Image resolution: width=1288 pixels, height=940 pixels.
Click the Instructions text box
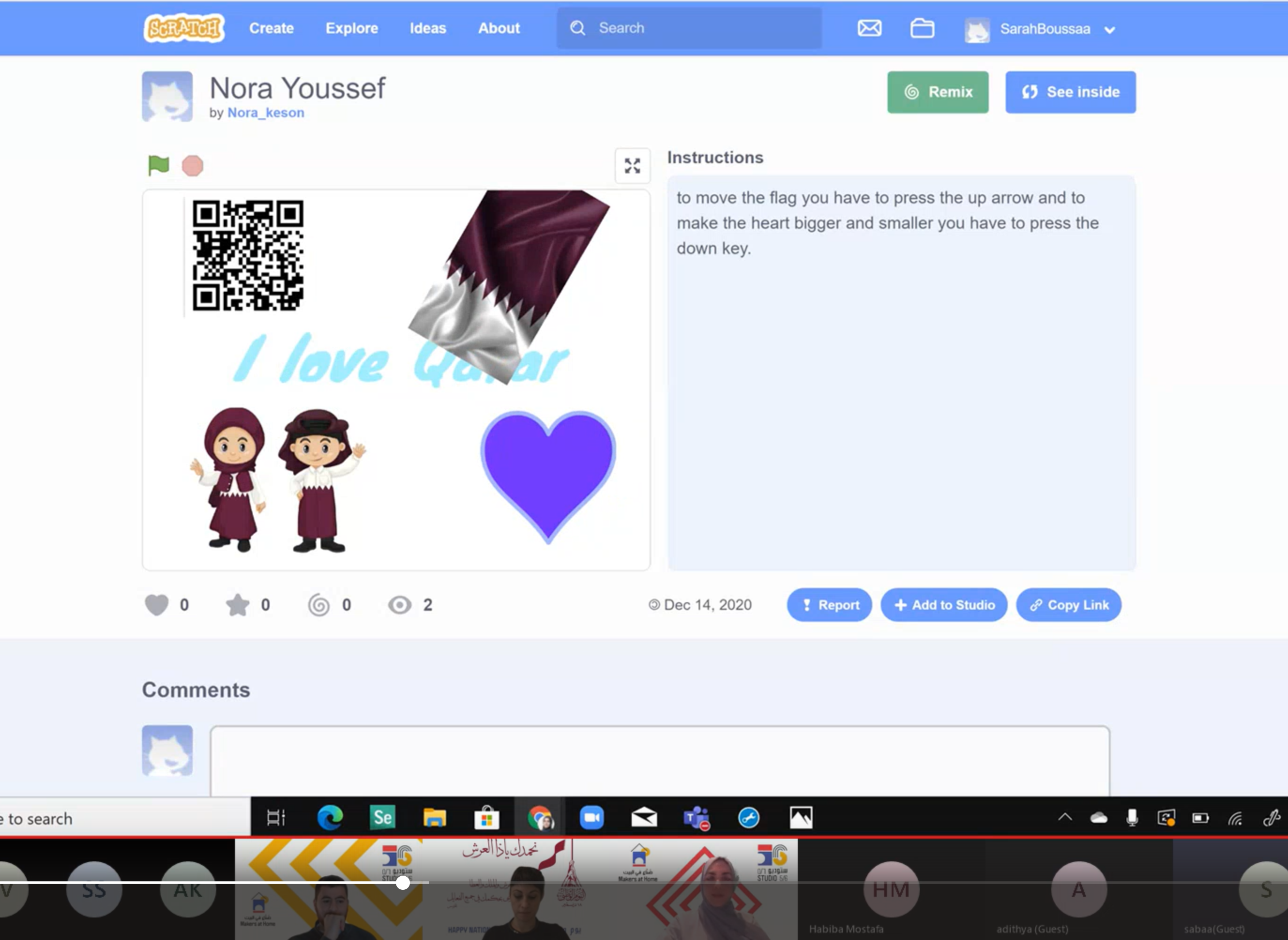(901, 373)
